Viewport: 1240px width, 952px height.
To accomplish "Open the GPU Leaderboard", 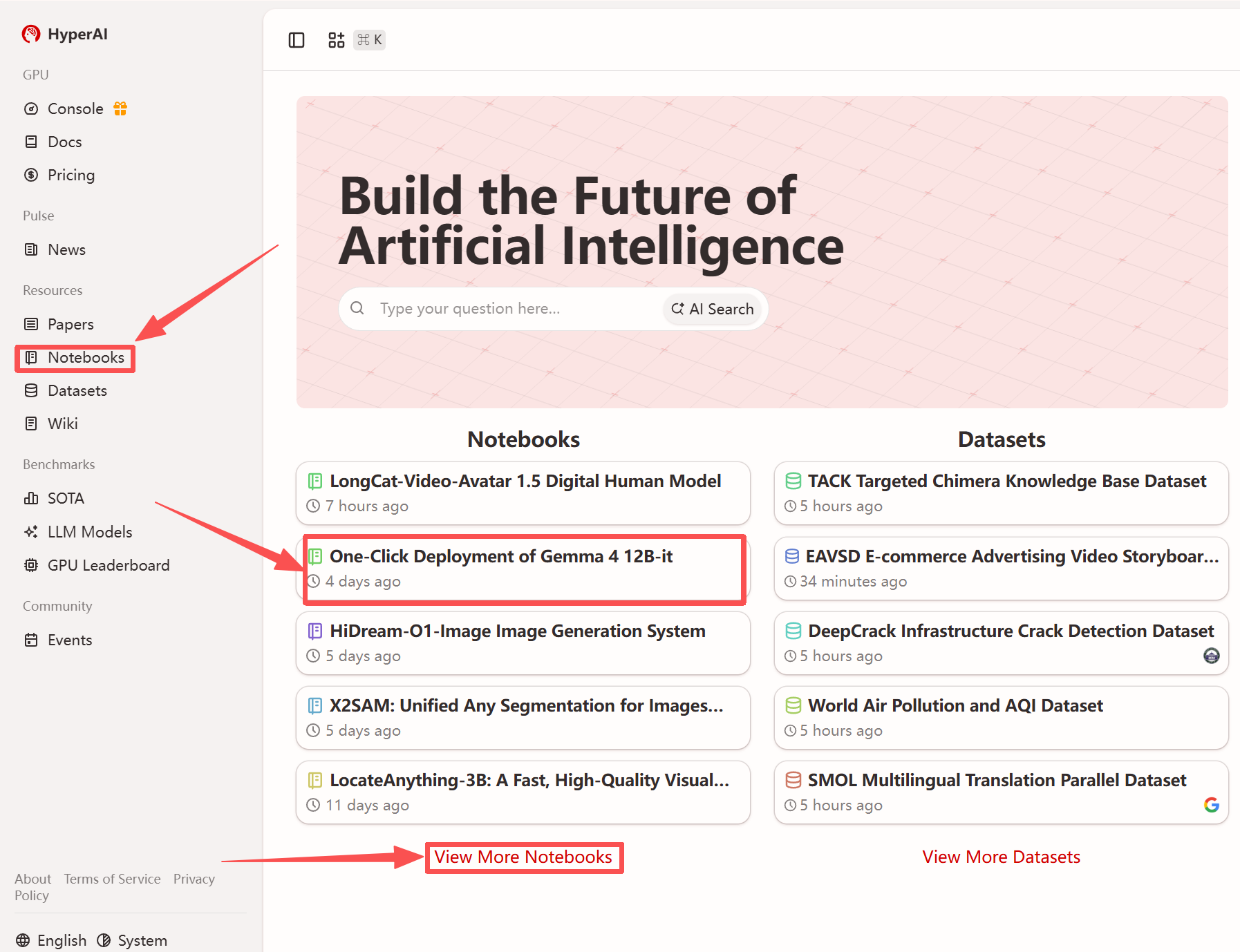I will point(109,565).
